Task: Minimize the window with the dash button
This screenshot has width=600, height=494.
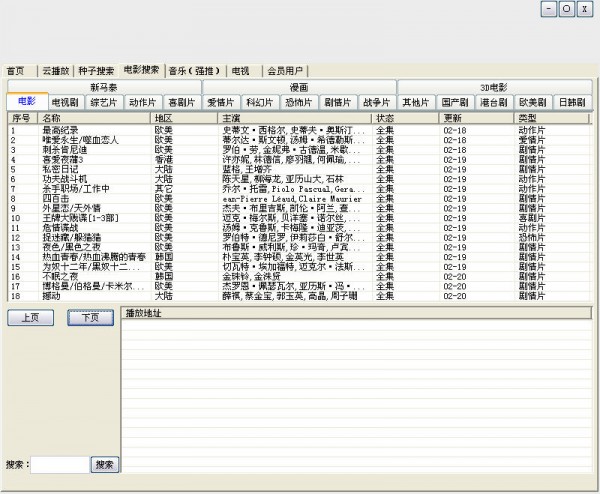Action: coord(549,9)
